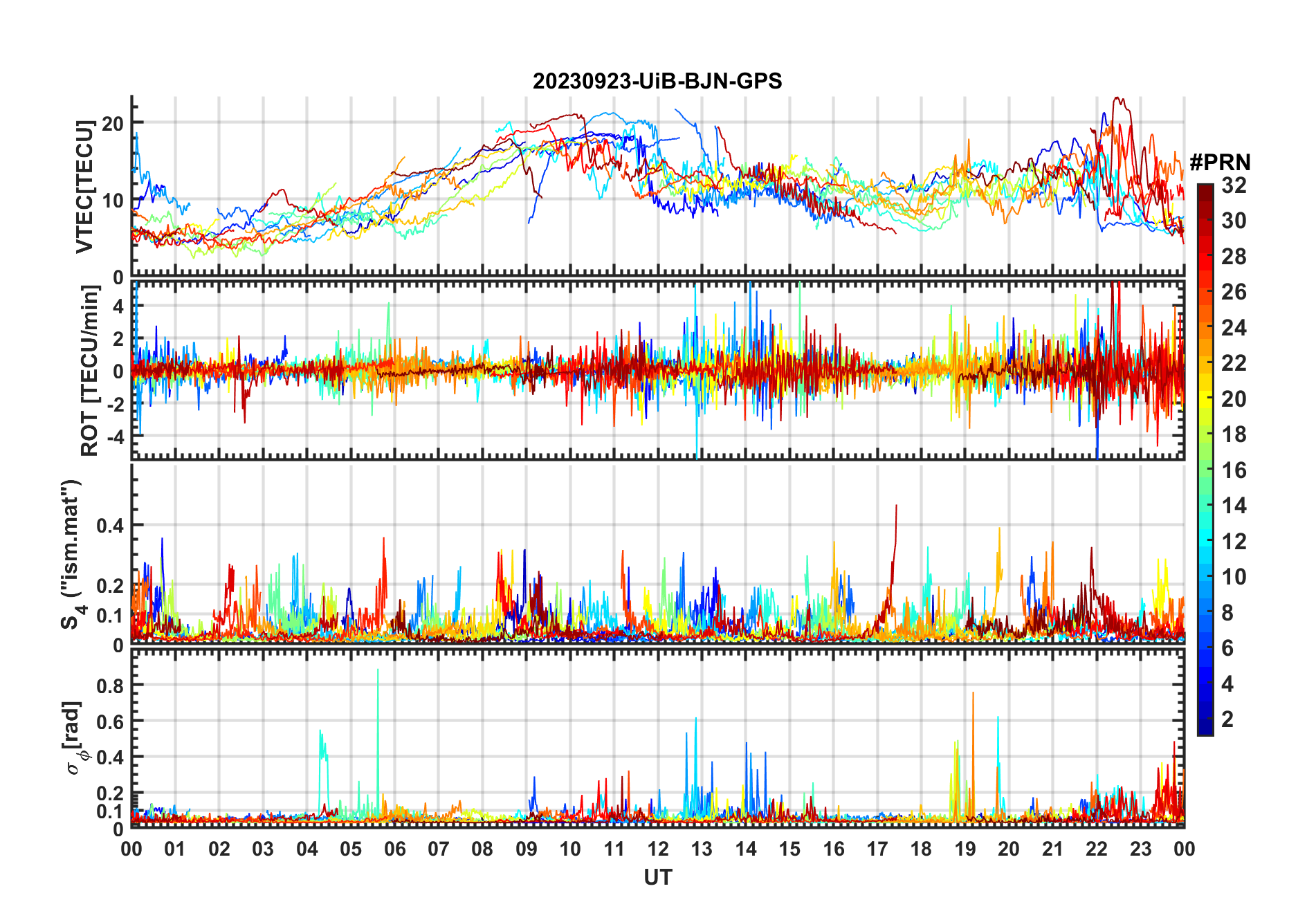Image resolution: width=1316 pixels, height=920 pixels.
Task: Pick UT axis hour label 07
Action: click(439, 849)
